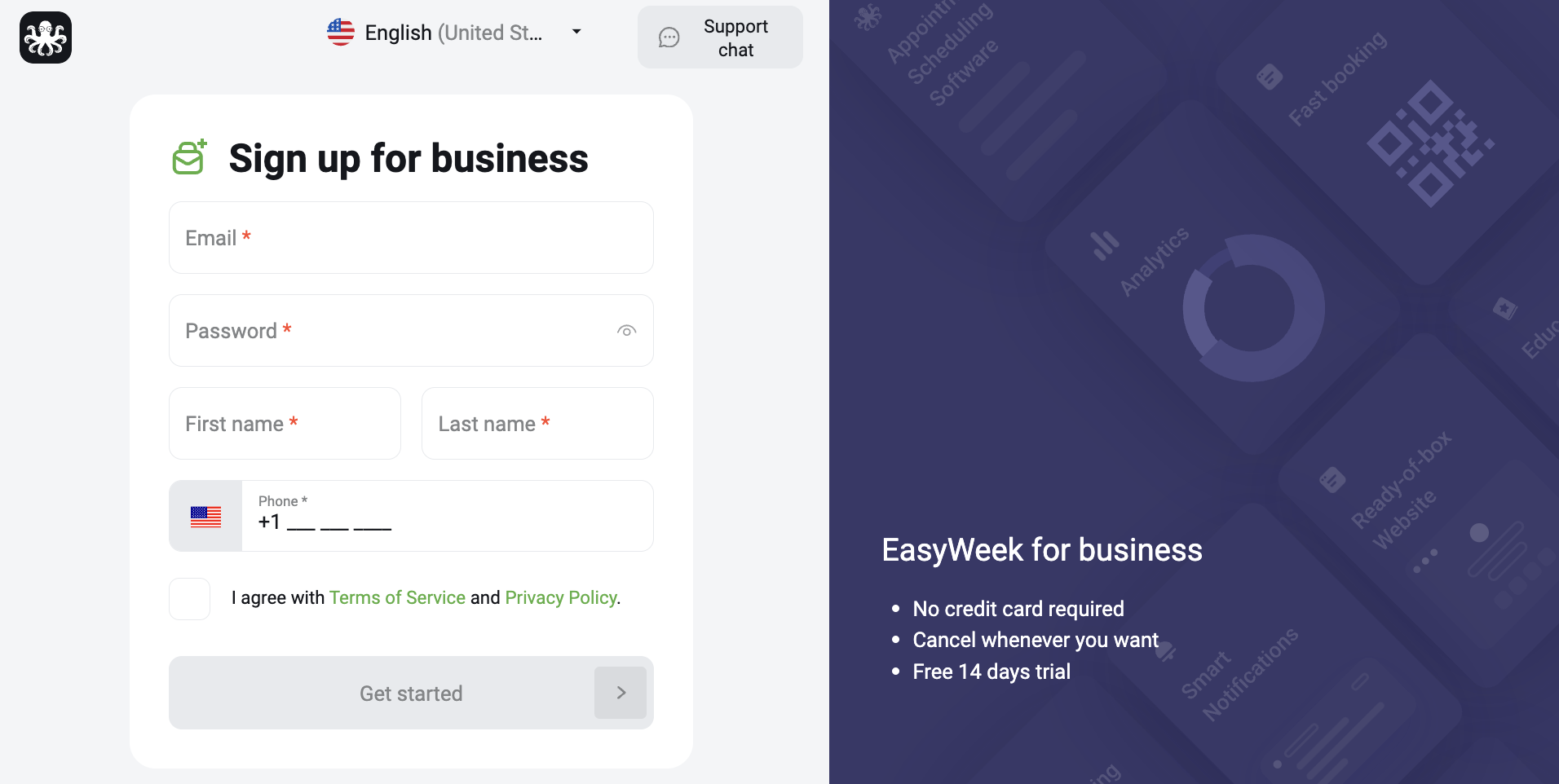Open Support chat
This screenshot has height=784, width=1559.
720,37
